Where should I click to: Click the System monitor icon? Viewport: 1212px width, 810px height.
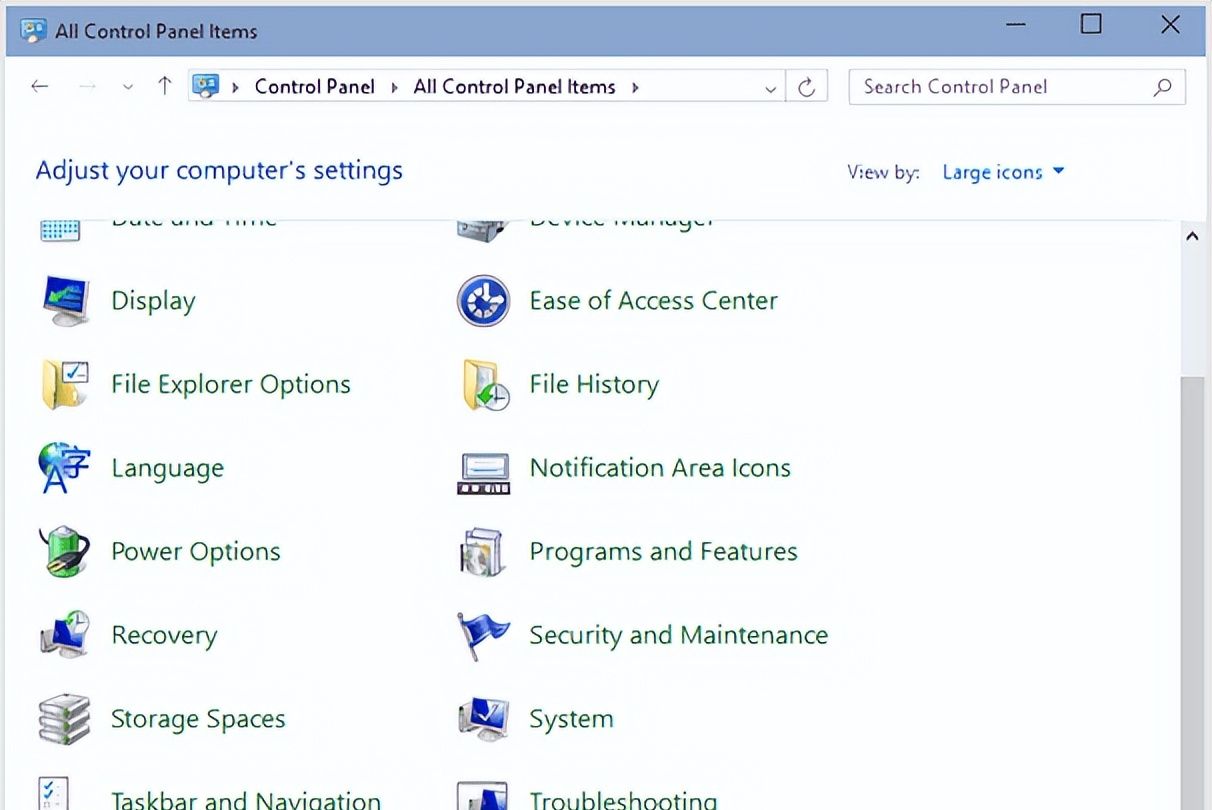(x=484, y=719)
